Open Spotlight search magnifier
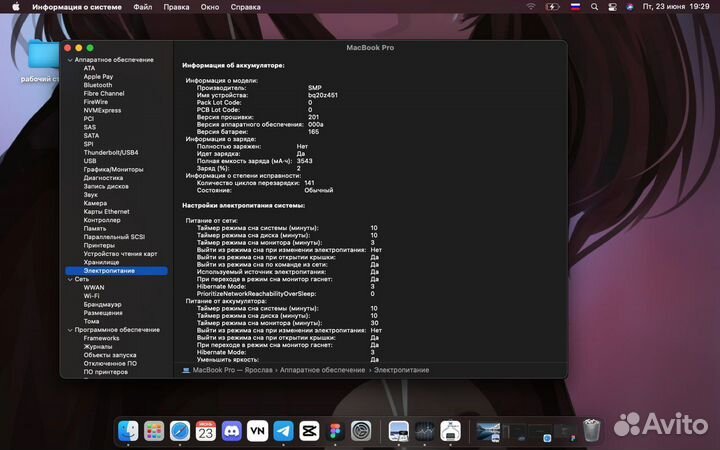Screen dimensions: 720x450 click(594, 7)
